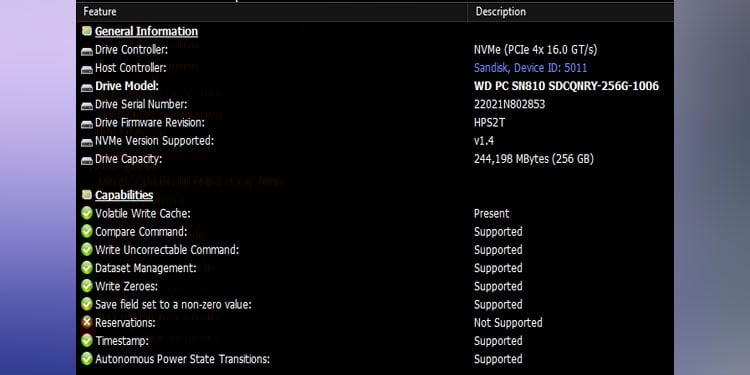Click the General Information section icon
The width and height of the screenshot is (750, 375).
[x=87, y=31]
